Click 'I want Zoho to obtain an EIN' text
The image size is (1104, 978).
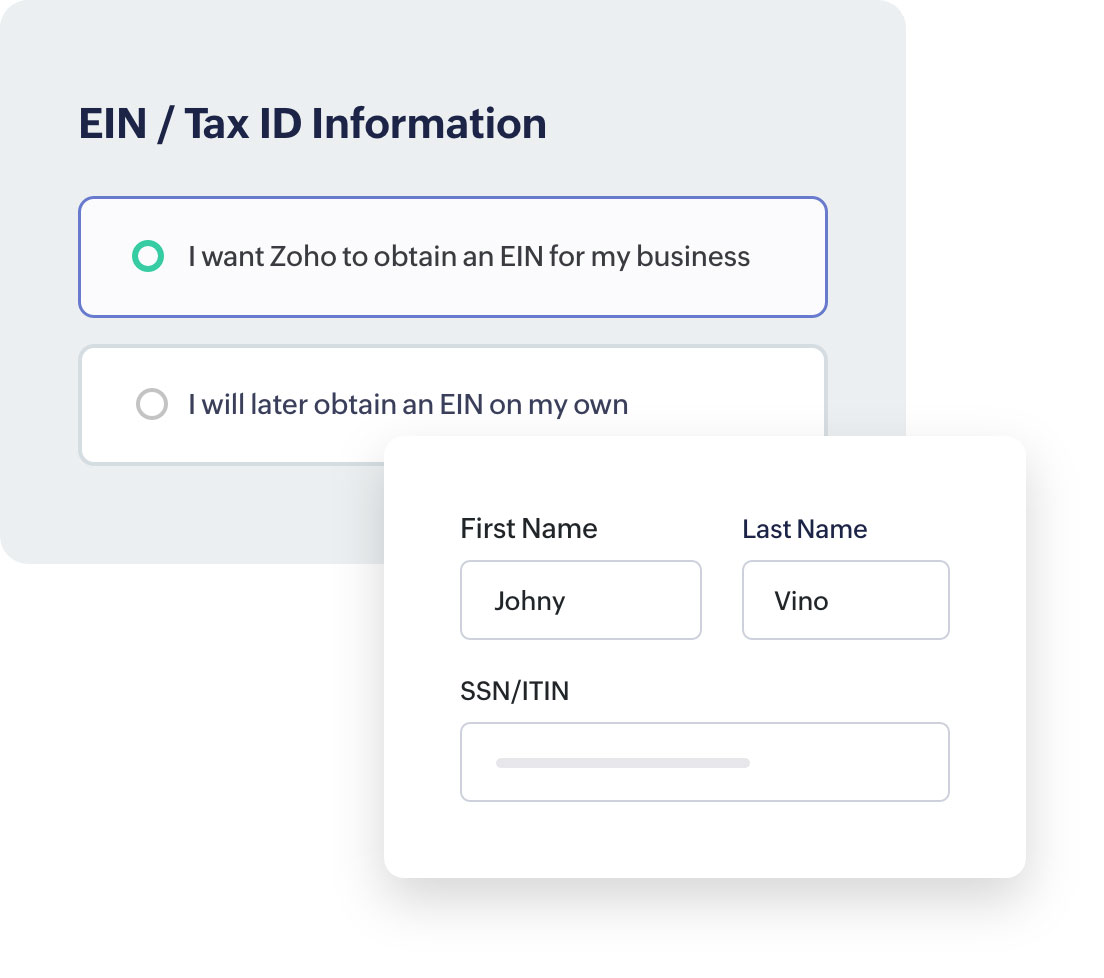tap(468, 257)
